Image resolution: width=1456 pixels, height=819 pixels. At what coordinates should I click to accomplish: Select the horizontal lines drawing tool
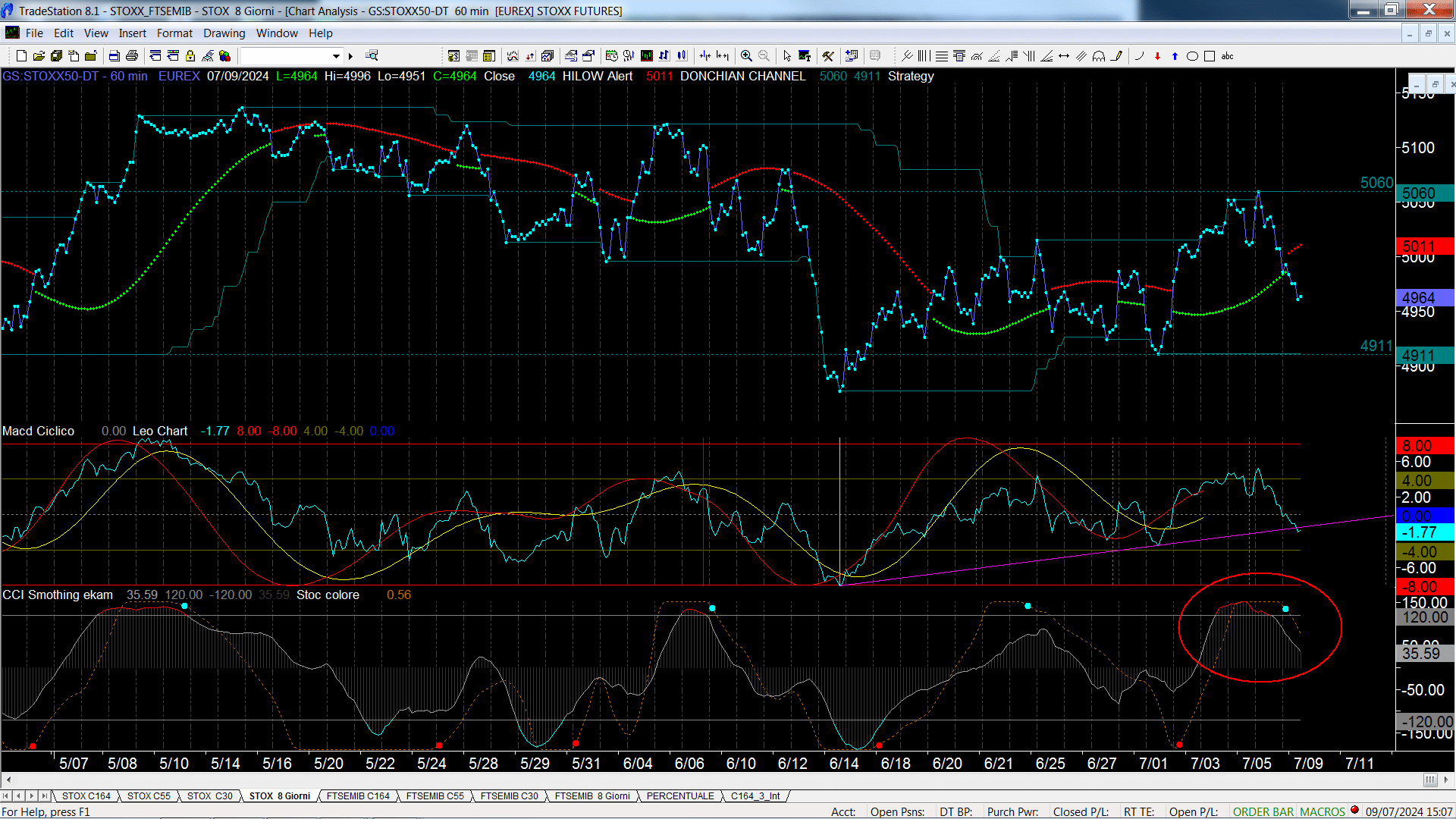[x=941, y=56]
